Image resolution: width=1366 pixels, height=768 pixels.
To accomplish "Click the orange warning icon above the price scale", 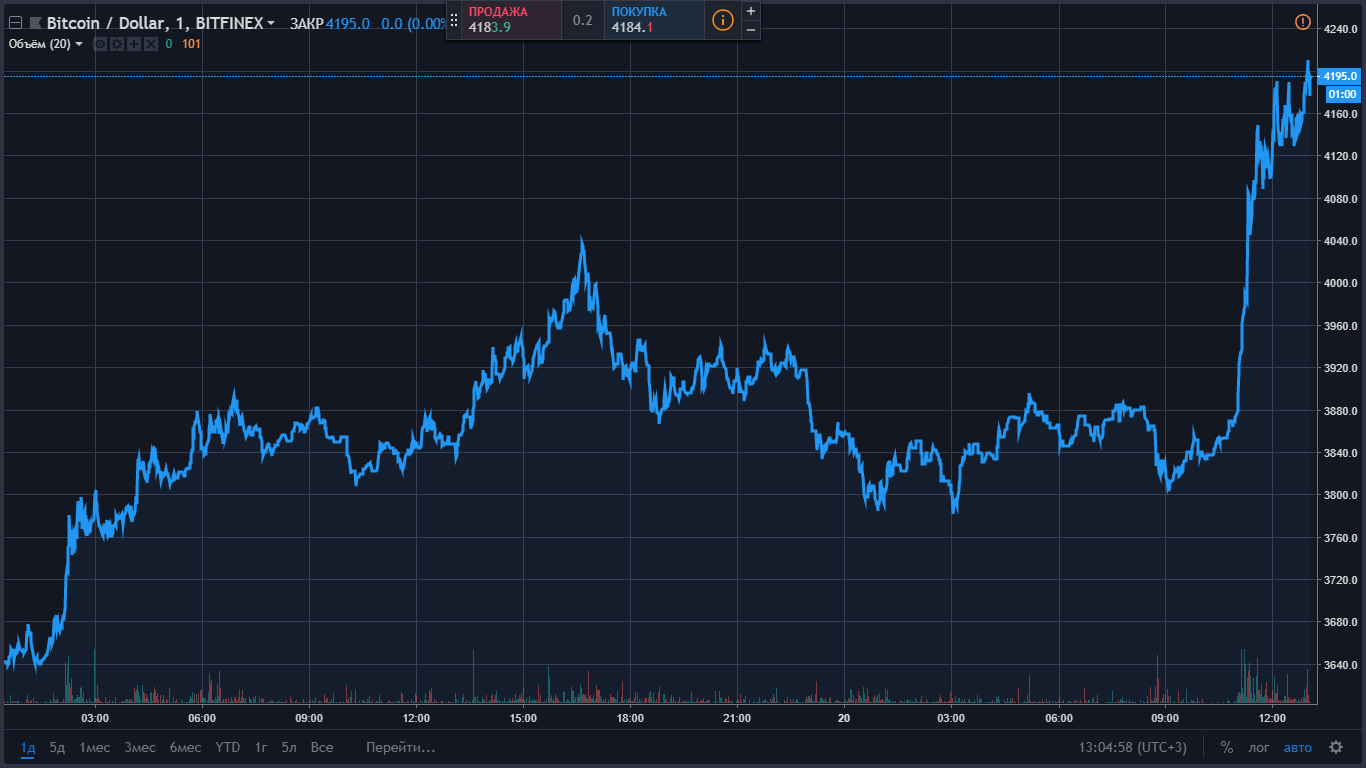I will point(1302,22).
